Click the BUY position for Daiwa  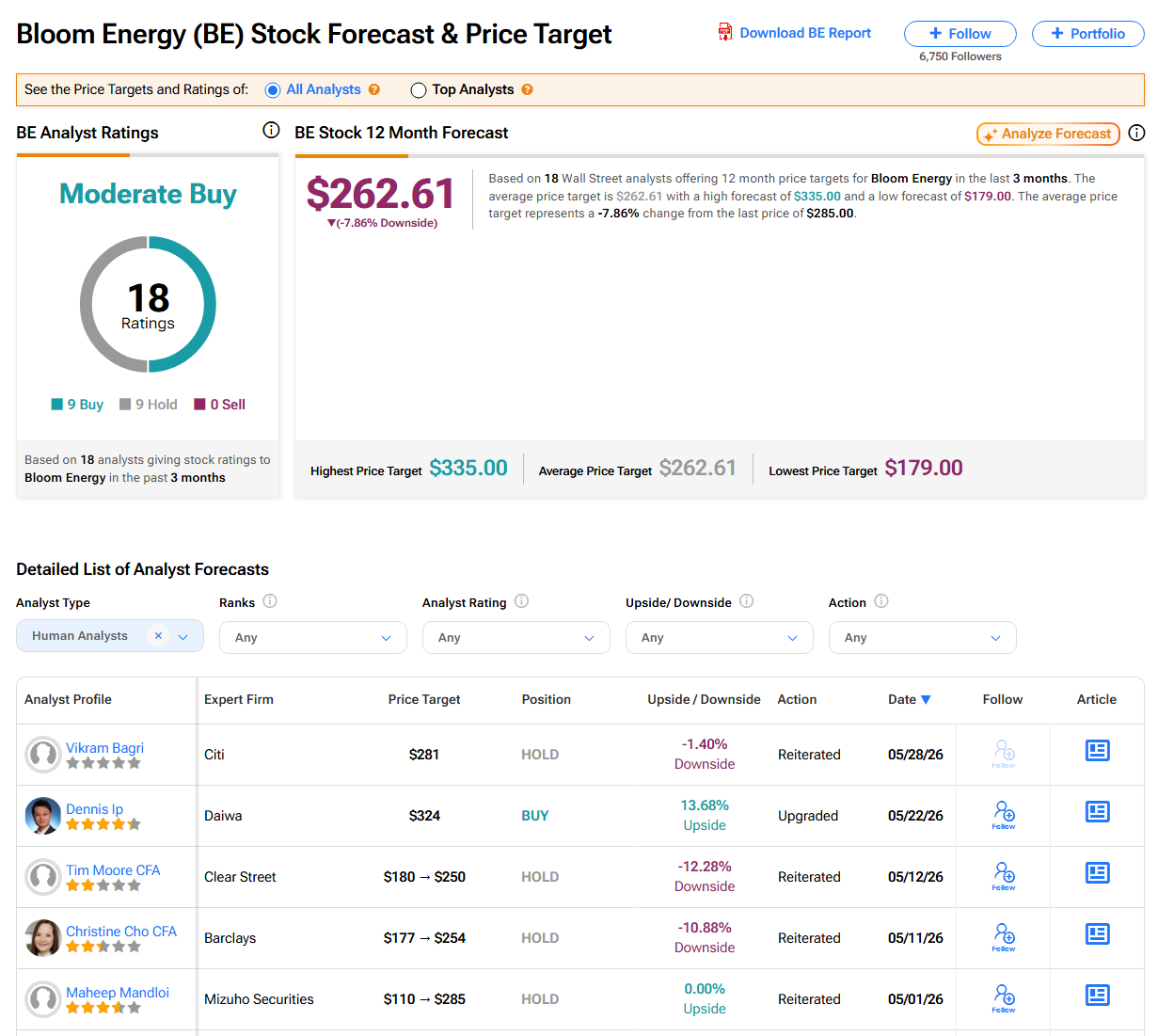pos(535,816)
